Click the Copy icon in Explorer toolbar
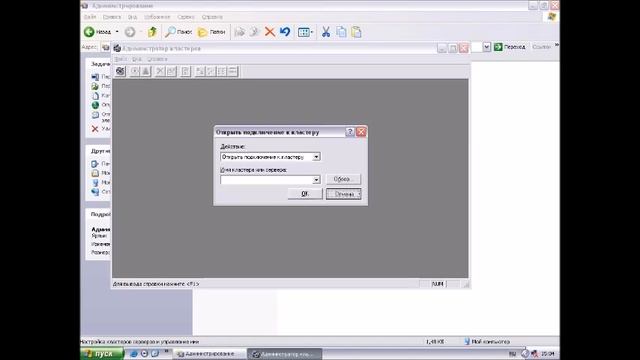Viewport: 640px width, 360px height. 341,32
